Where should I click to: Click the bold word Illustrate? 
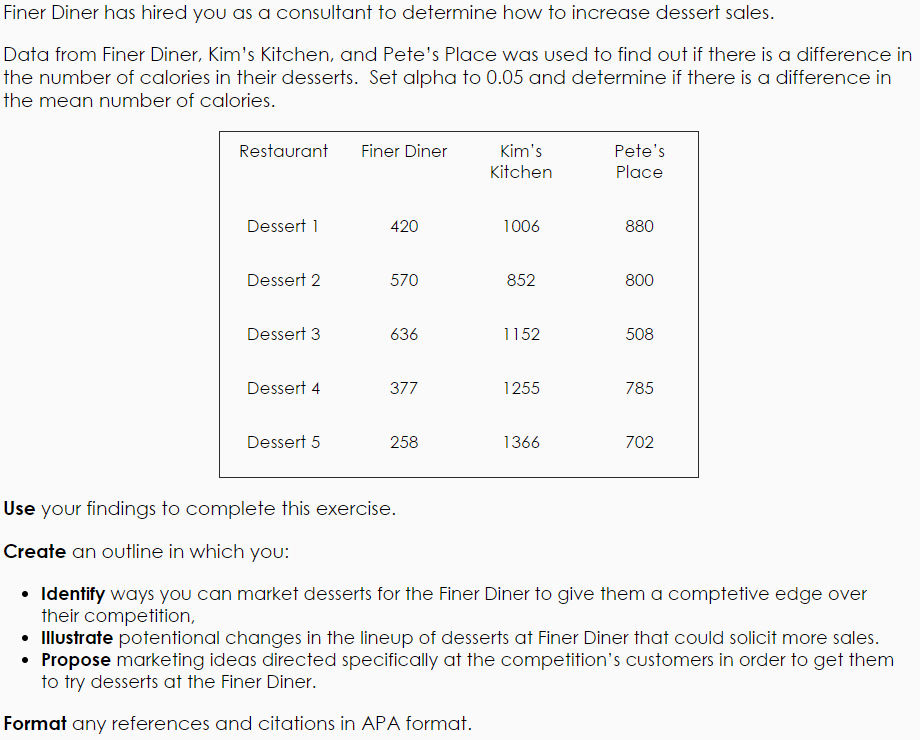(x=77, y=637)
